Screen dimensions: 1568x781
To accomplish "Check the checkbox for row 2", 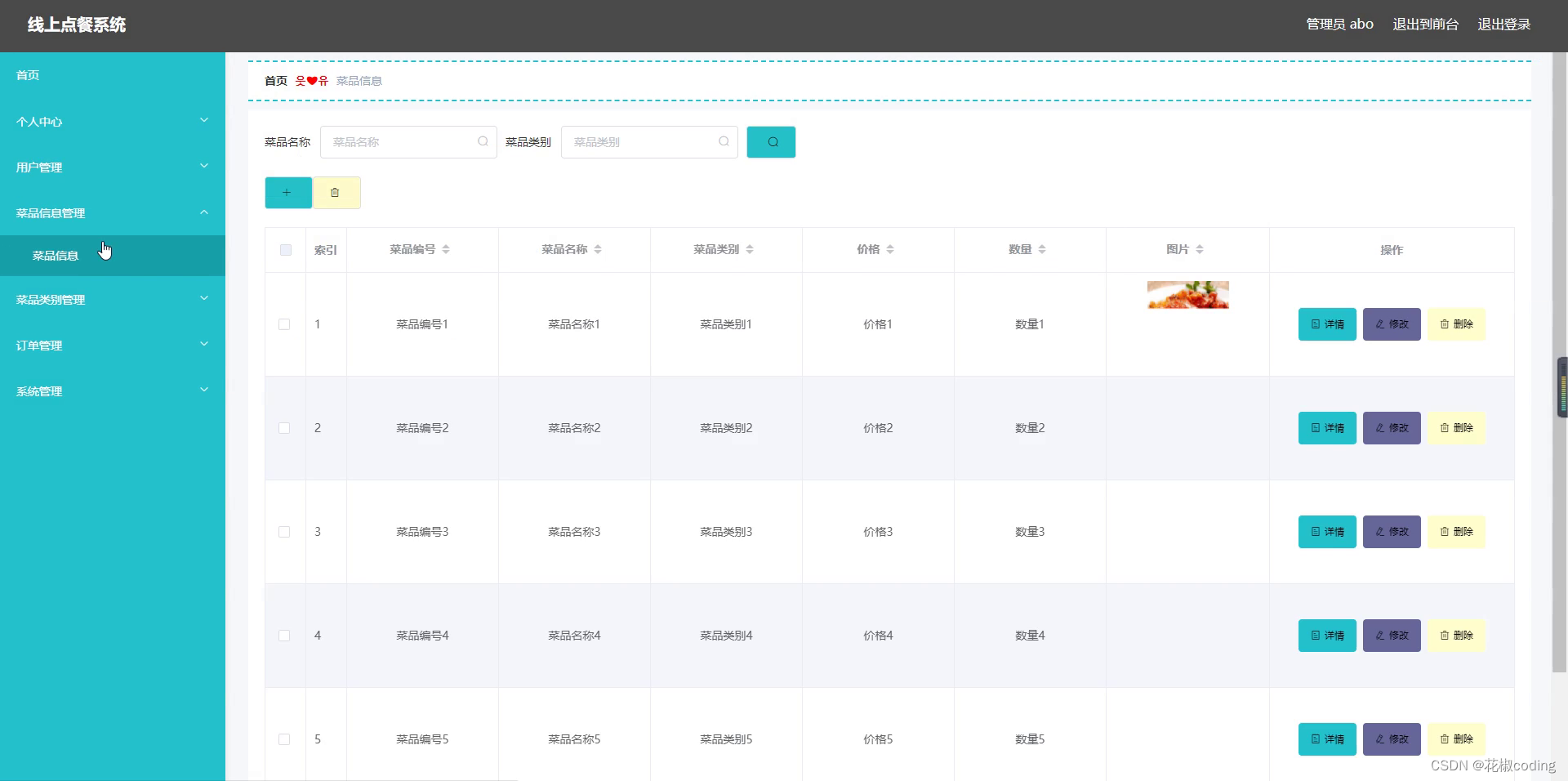I will (x=284, y=428).
